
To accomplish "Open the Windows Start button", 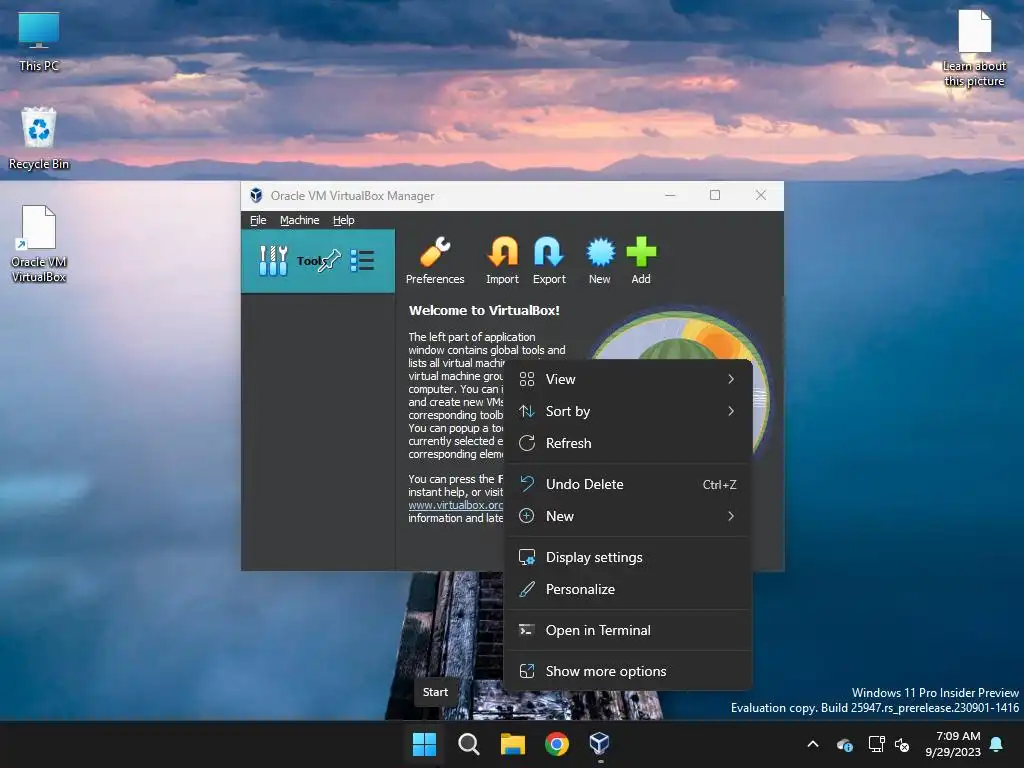I will point(424,744).
